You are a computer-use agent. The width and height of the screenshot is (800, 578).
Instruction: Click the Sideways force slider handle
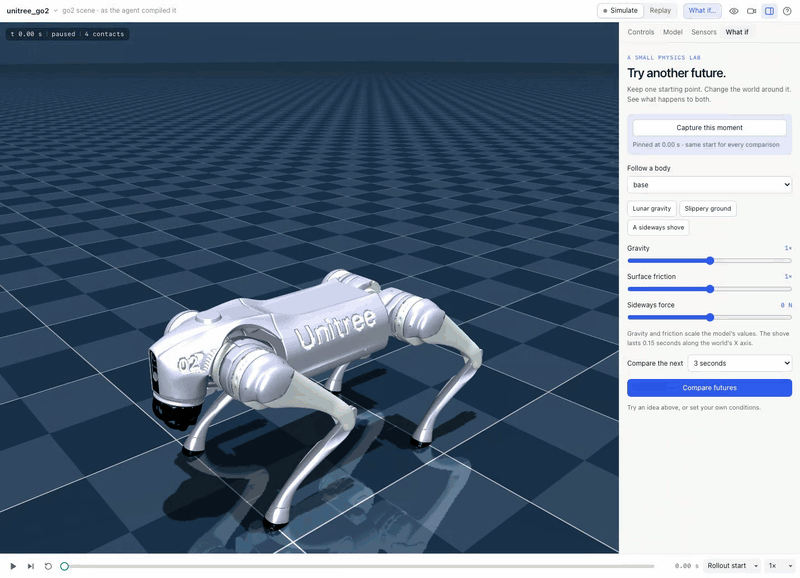(710, 317)
